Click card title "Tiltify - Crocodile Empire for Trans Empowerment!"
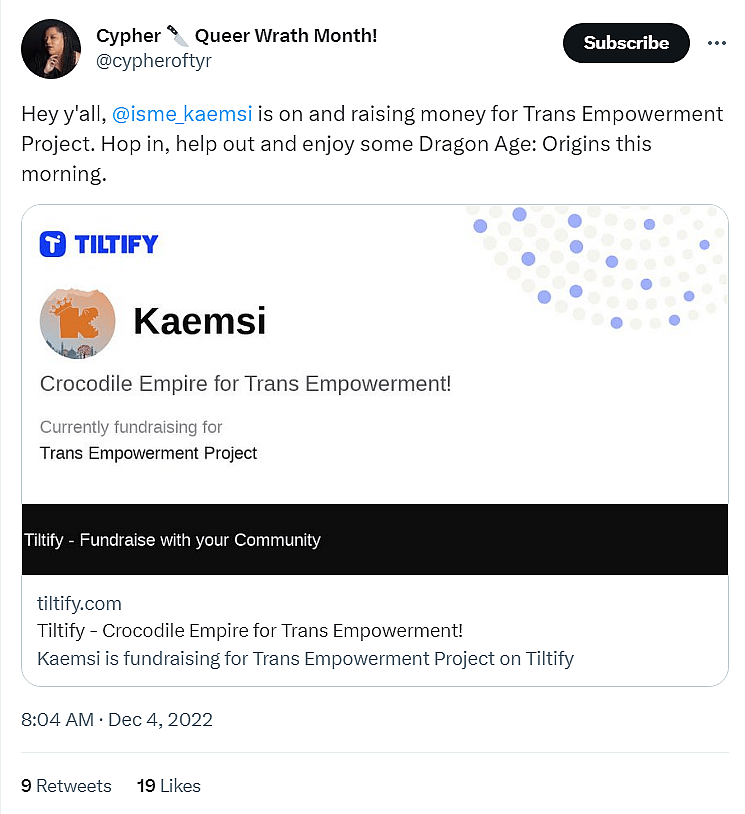 (250, 631)
